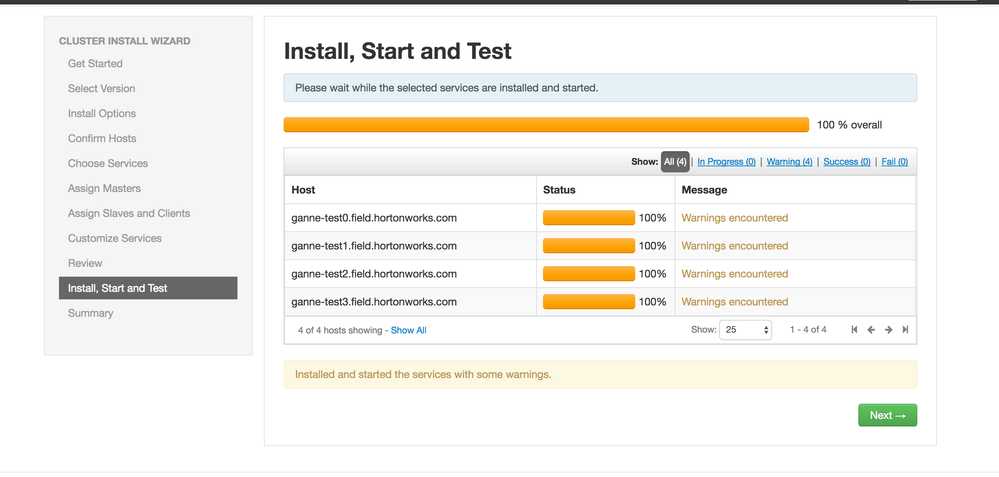
Task: Go to next page of hosts
Action: (888, 330)
